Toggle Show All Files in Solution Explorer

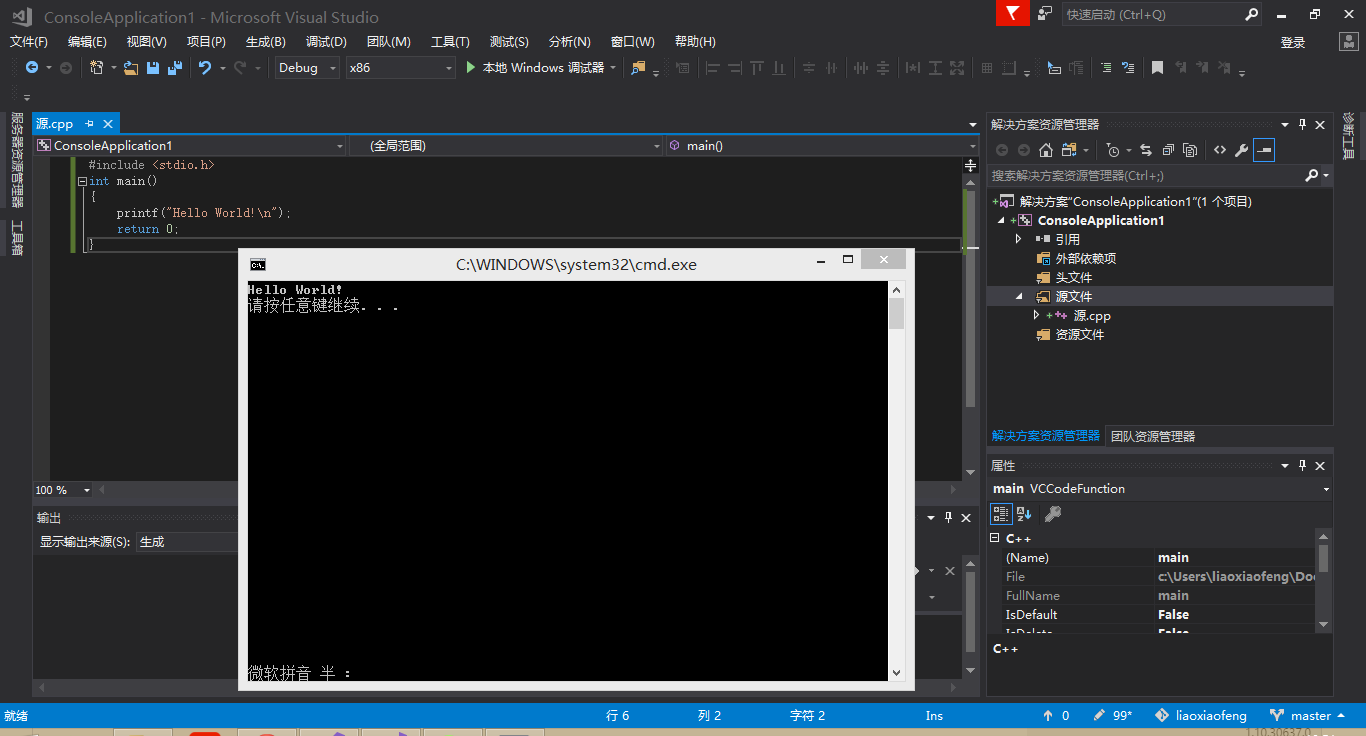pos(1190,150)
